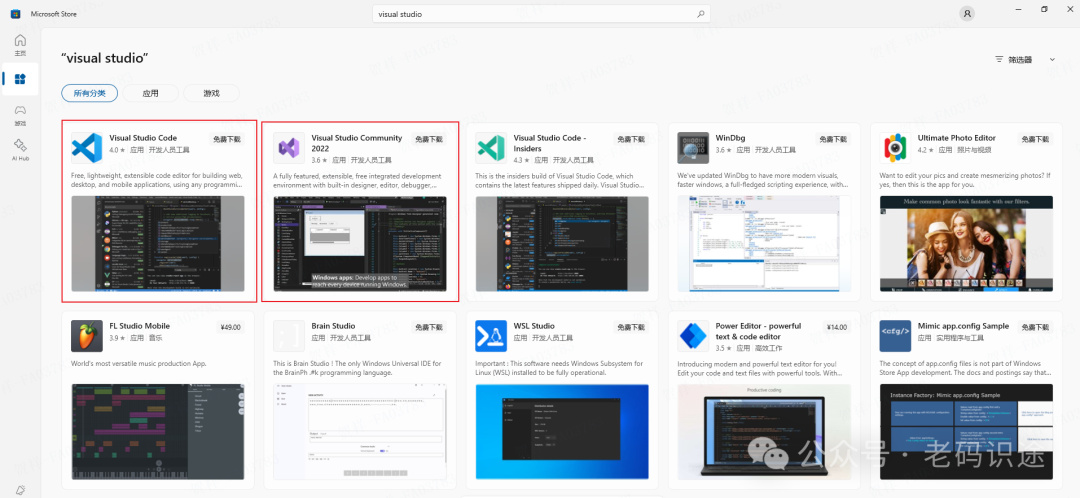Open the filter list icon beside 筛选器
This screenshot has width=1080, height=498.
coord(999,60)
